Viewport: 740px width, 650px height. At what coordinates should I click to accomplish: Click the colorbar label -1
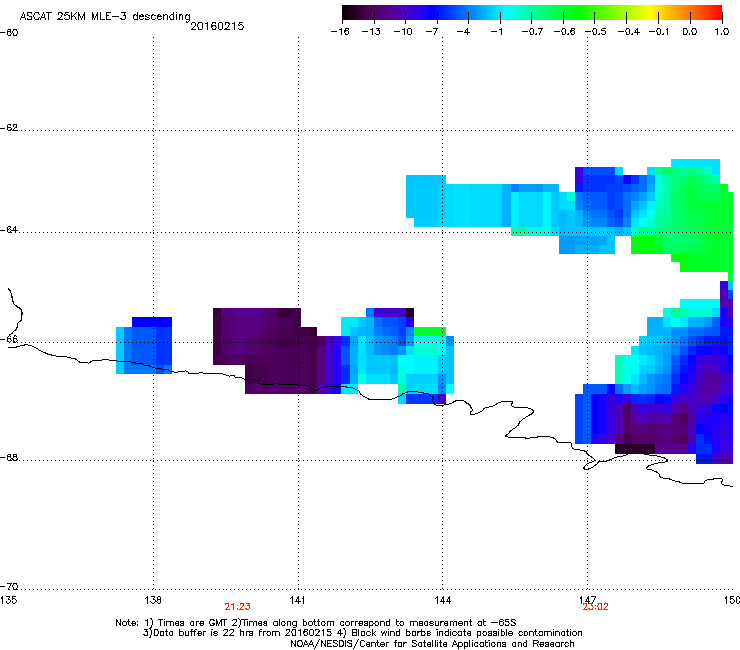tap(496, 32)
